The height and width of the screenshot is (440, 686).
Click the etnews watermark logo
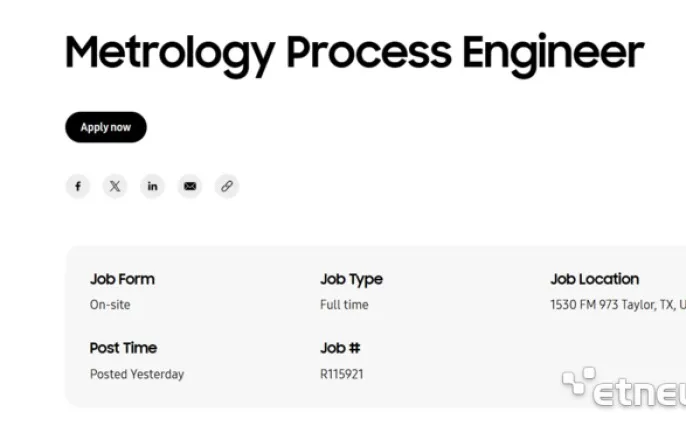(623, 388)
